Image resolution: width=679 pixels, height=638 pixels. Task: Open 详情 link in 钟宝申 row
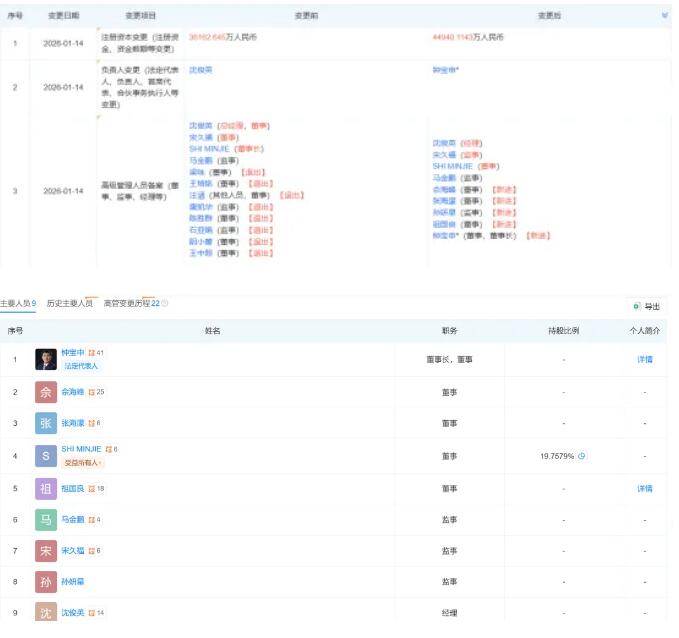tap(645, 359)
